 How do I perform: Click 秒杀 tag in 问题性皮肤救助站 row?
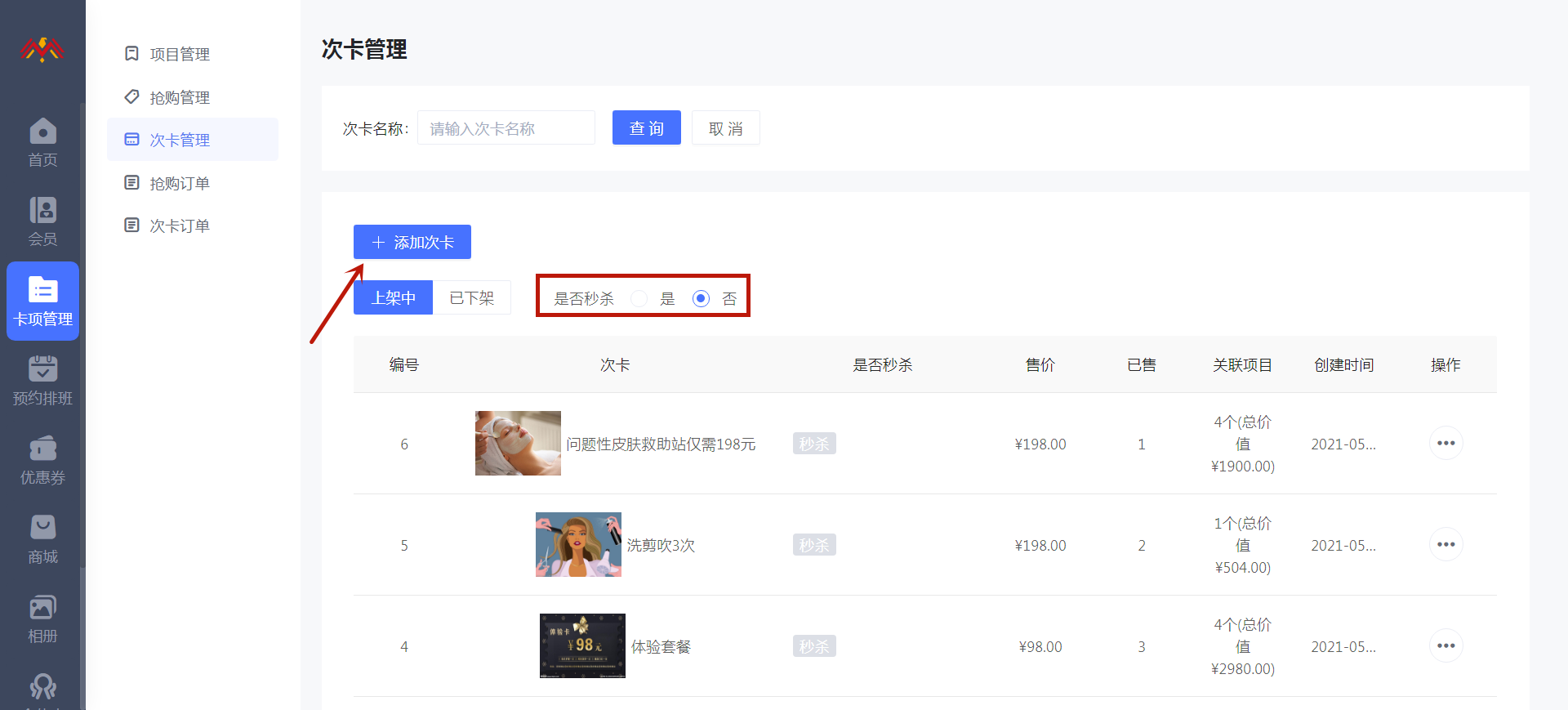click(x=814, y=444)
